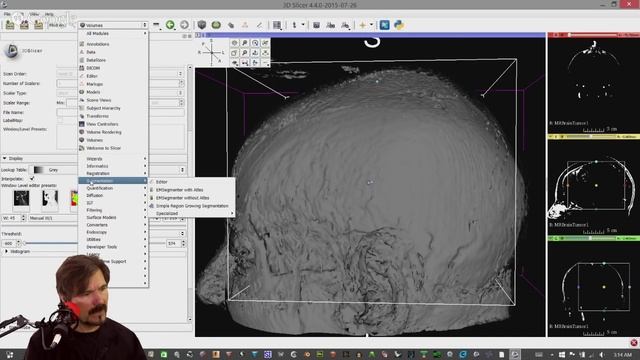640x360 pixels.
Task: Click the red error icon in status bar
Action: coord(634,343)
